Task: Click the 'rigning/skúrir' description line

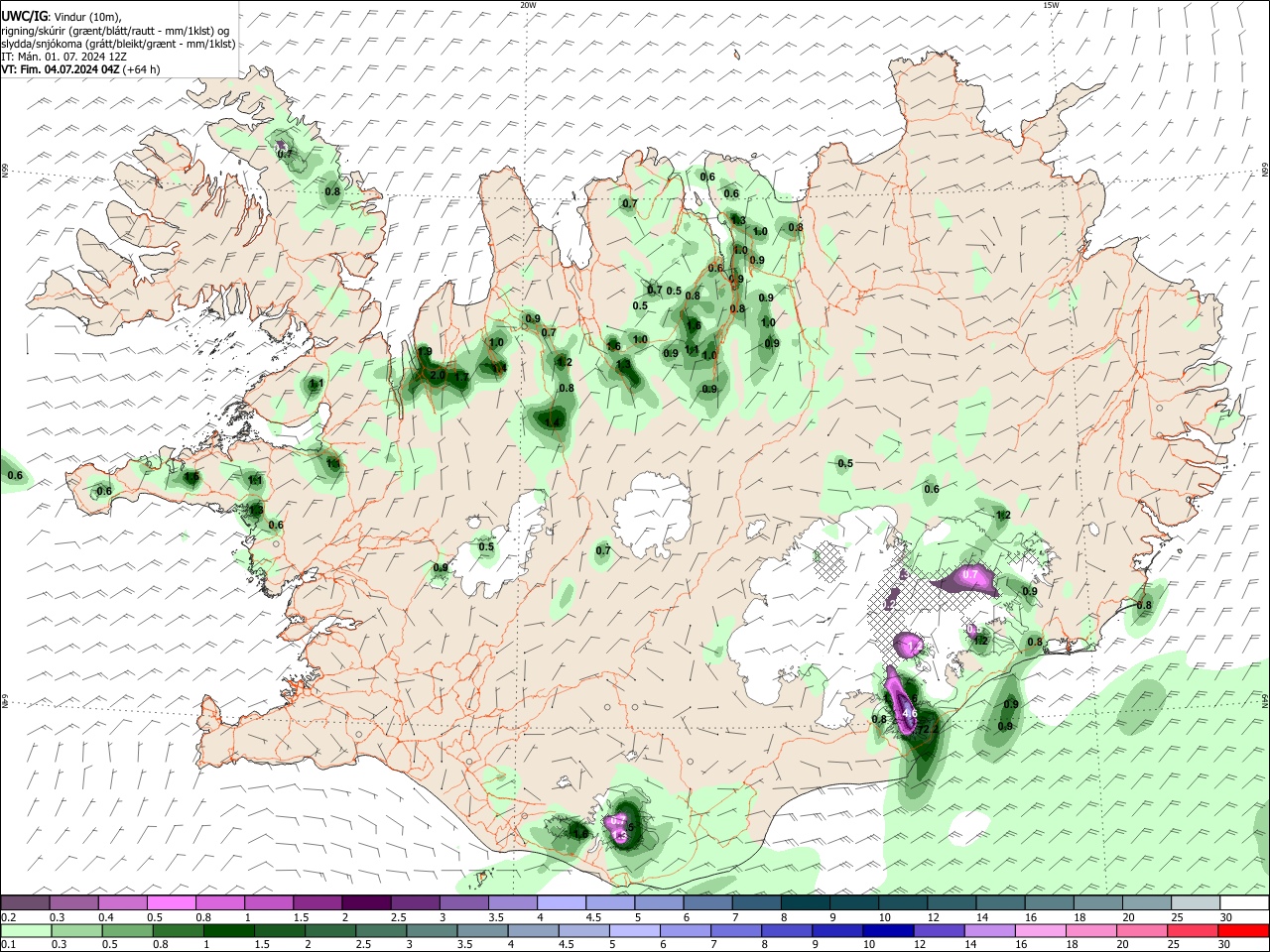Action: pyautogui.click(x=115, y=31)
